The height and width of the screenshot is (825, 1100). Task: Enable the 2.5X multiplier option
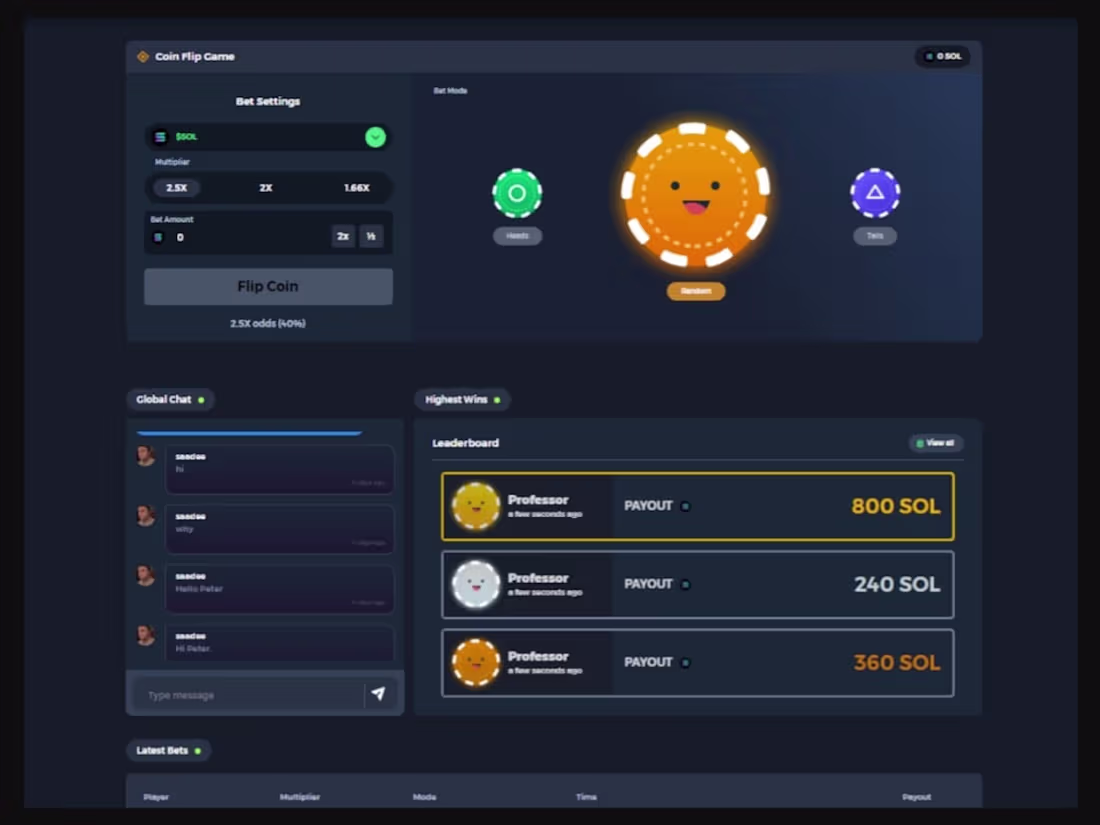(177, 188)
